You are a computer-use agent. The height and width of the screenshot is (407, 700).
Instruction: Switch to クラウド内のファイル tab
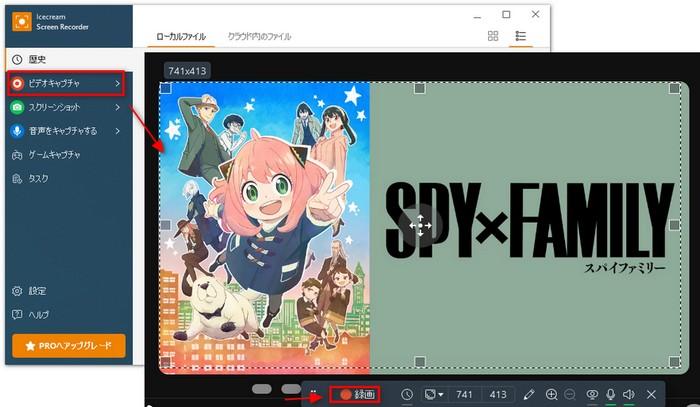tap(259, 37)
